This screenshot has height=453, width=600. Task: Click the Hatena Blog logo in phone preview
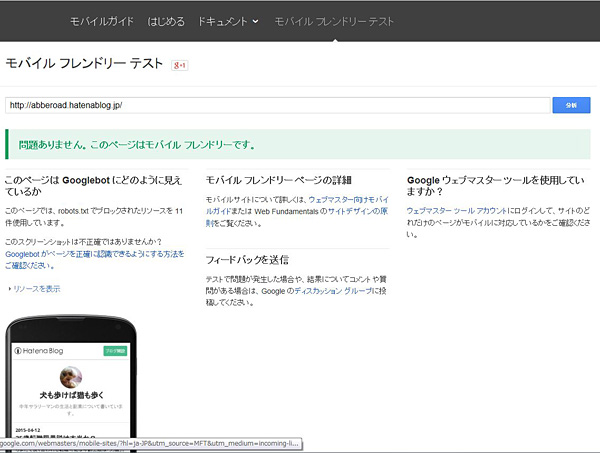39,351
